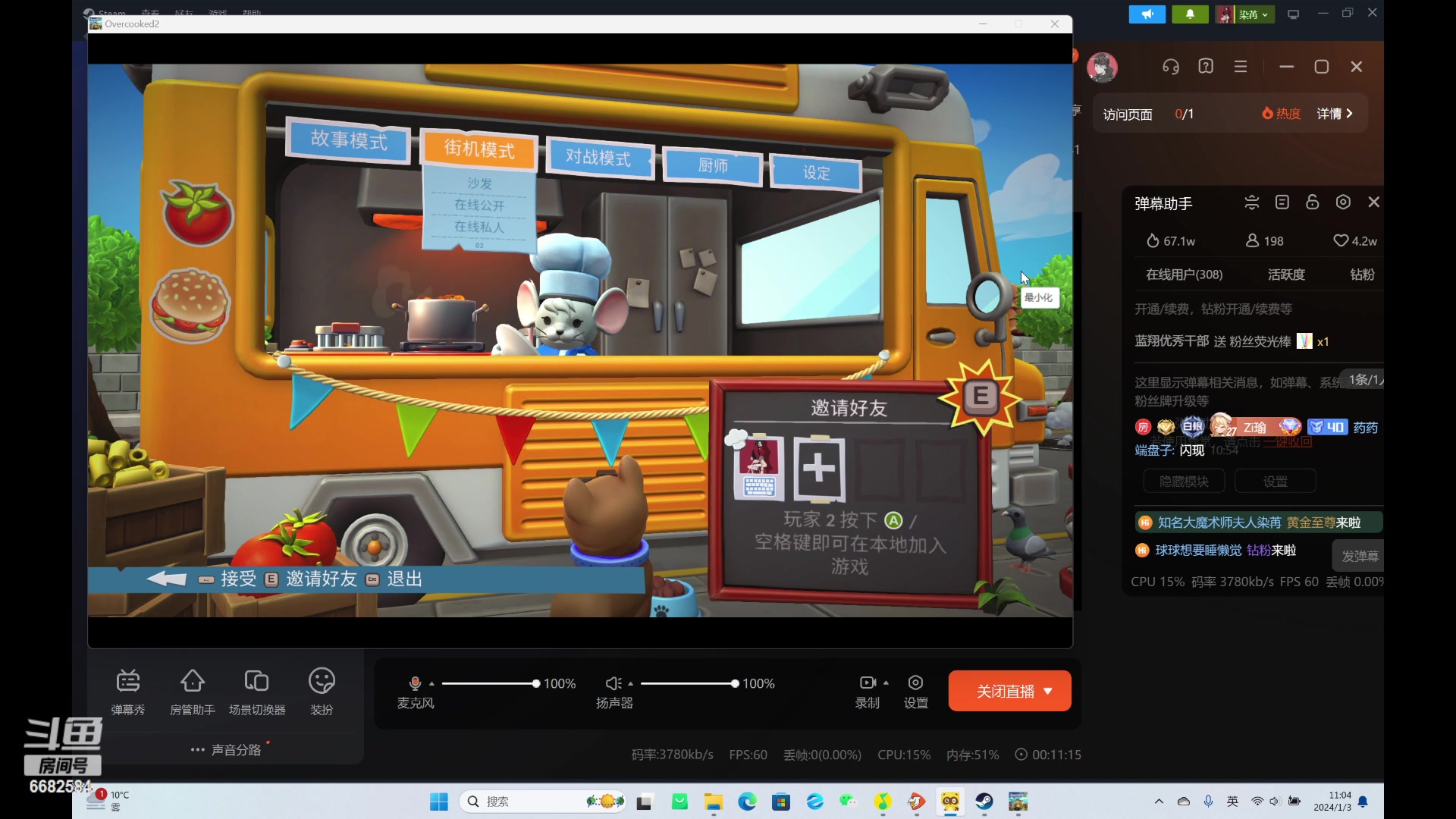Toggle 弹幕助手 collapse icon
Image resolution: width=1456 pixels, height=819 pixels.
(1252, 202)
